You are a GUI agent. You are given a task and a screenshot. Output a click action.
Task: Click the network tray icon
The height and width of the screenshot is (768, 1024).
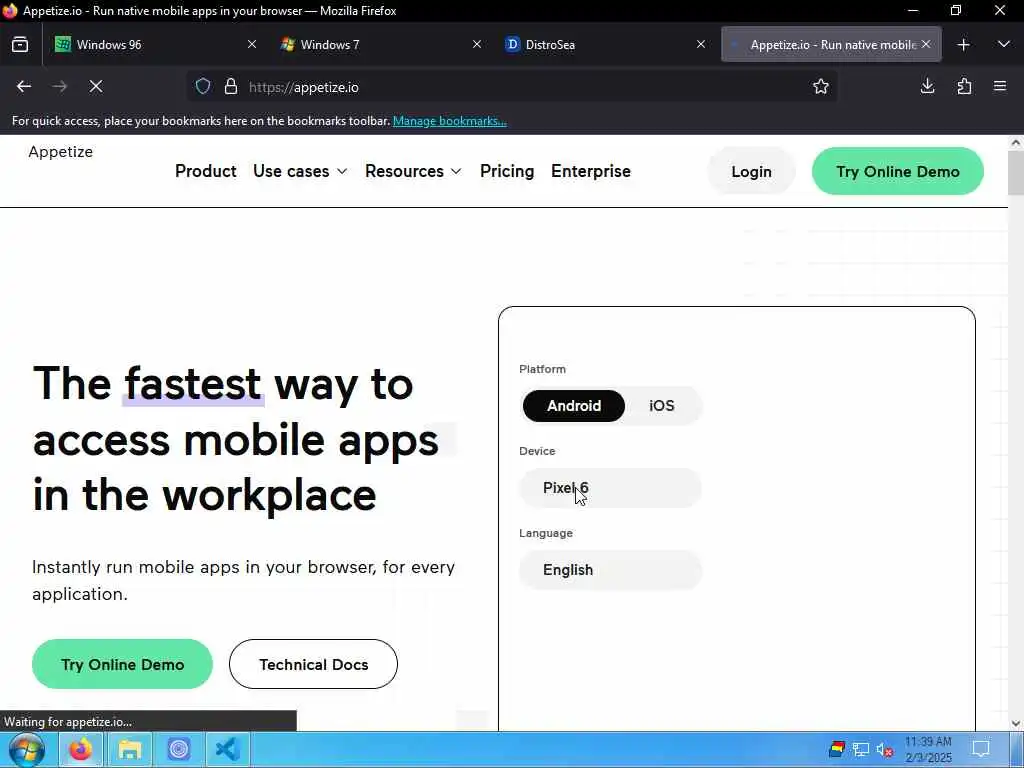pos(861,750)
